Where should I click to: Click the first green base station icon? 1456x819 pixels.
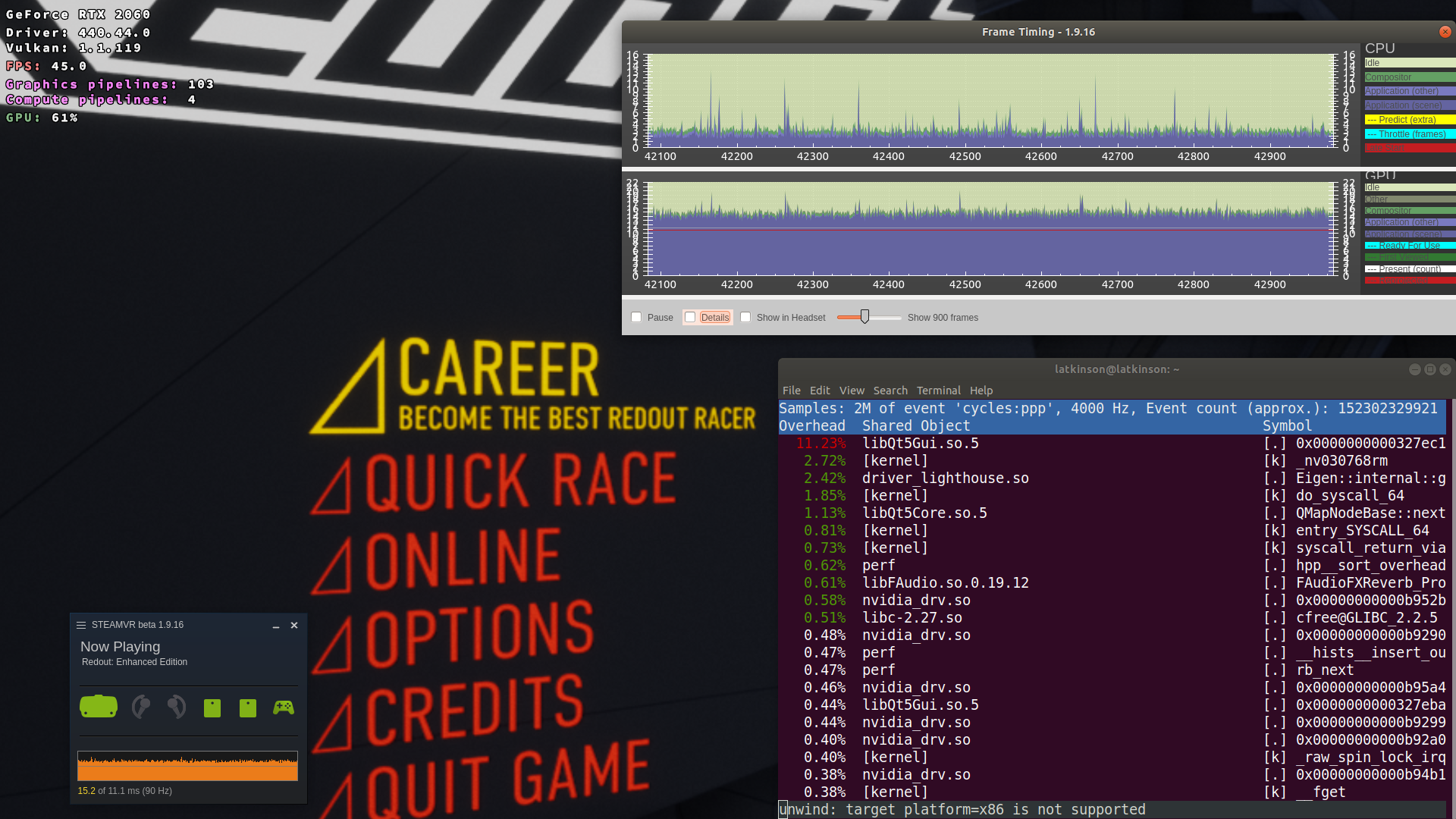pos(212,708)
